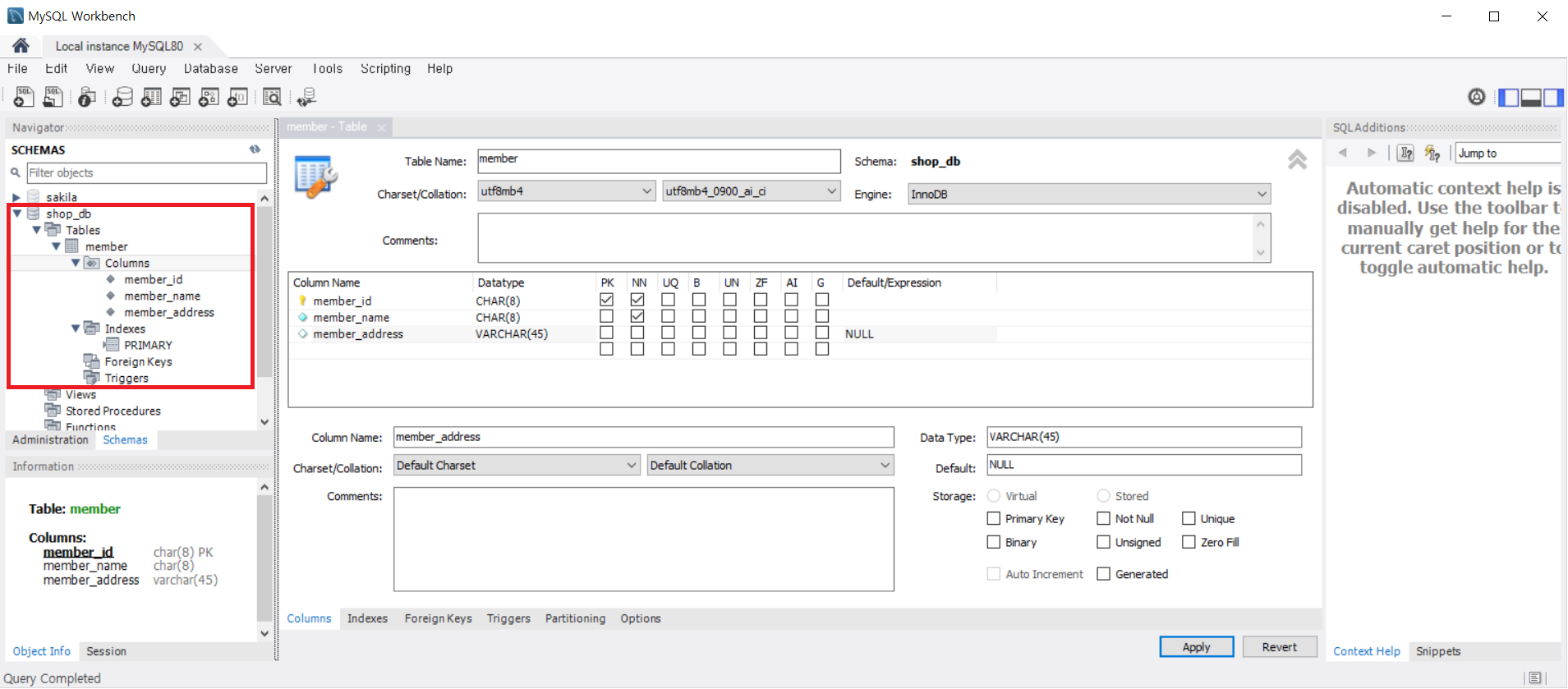Open the utf8mb4 charset dropdown
Image resolution: width=1568 pixels, height=689 pixels.
pos(567,191)
